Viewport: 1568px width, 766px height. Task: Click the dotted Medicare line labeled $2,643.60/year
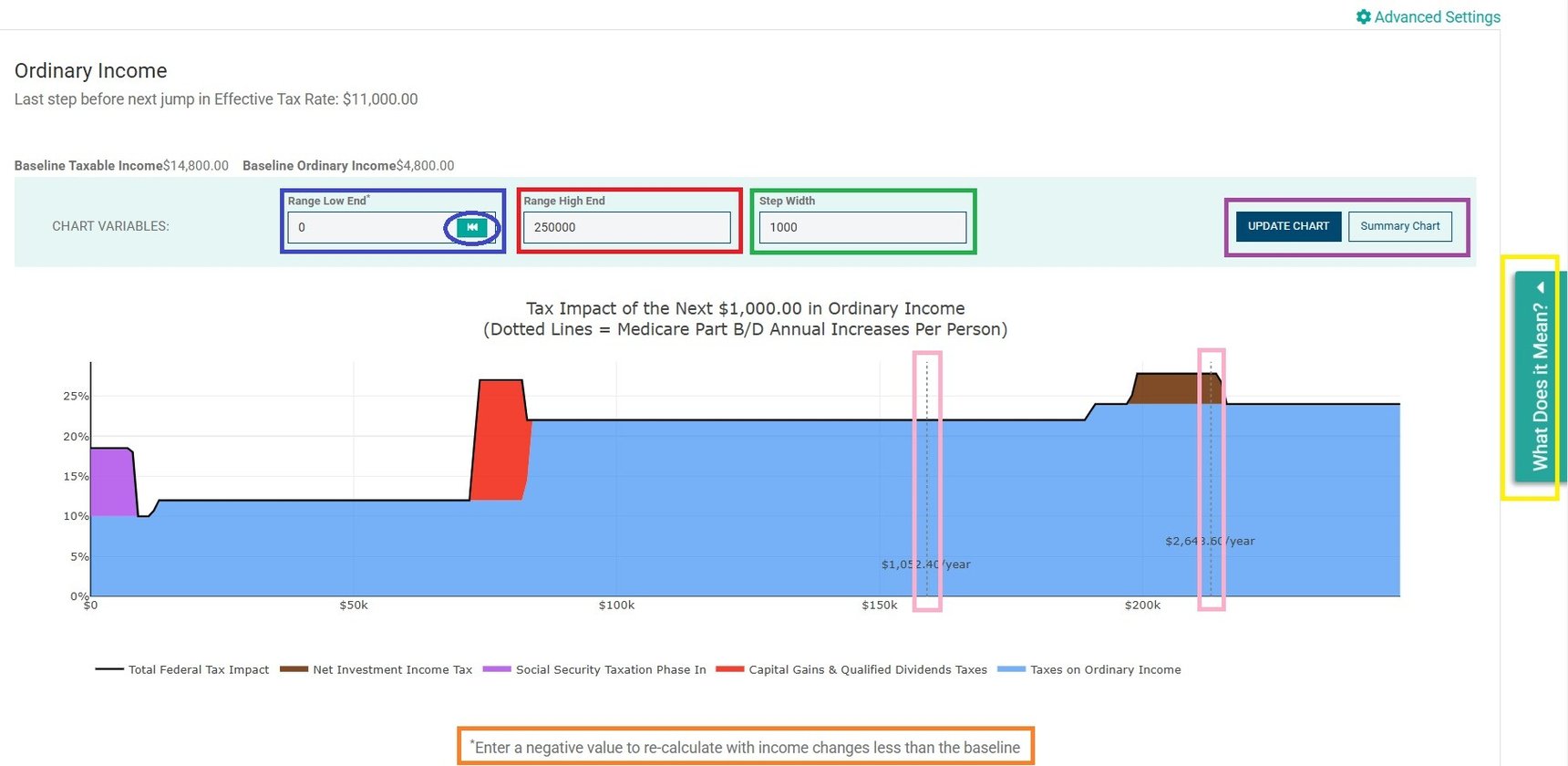coord(1211,456)
